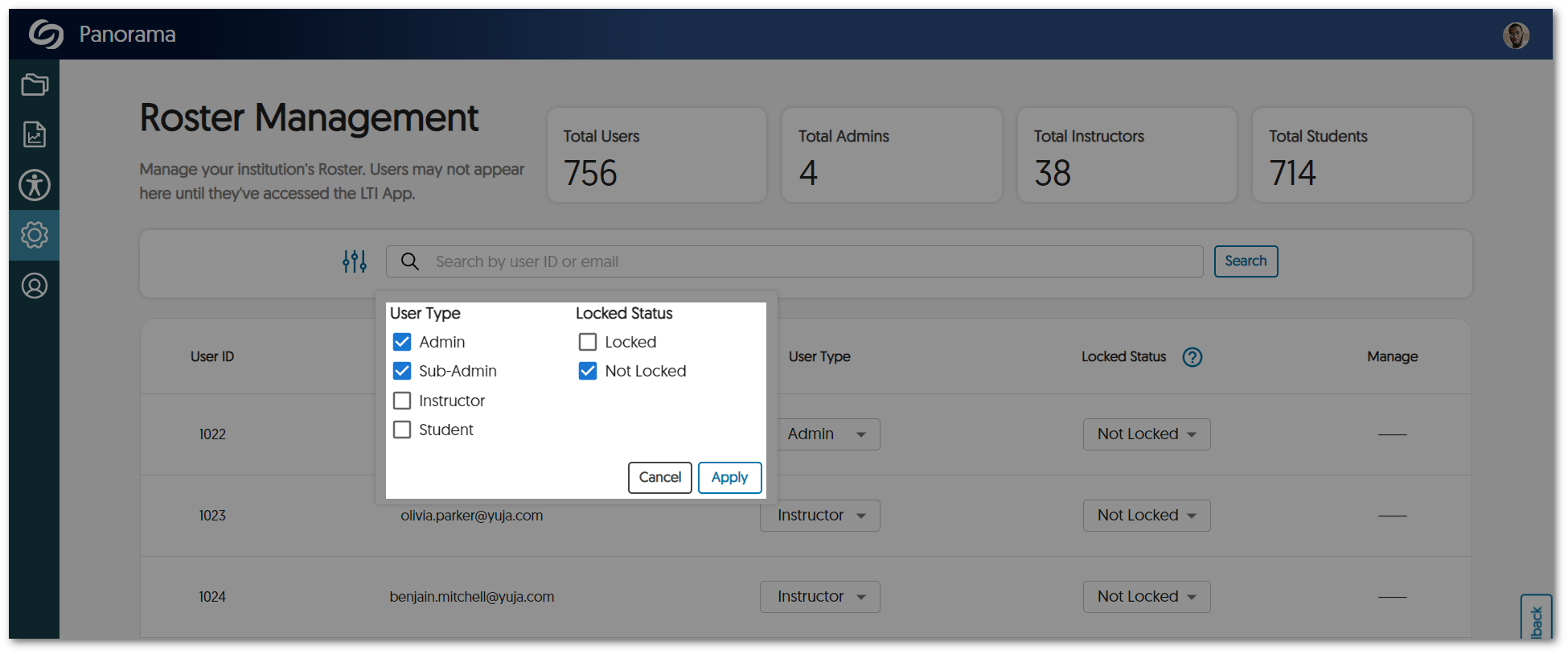Expand Not Locked dropdown for user 1022
This screenshot has height=654, width=1568.
coord(1146,434)
